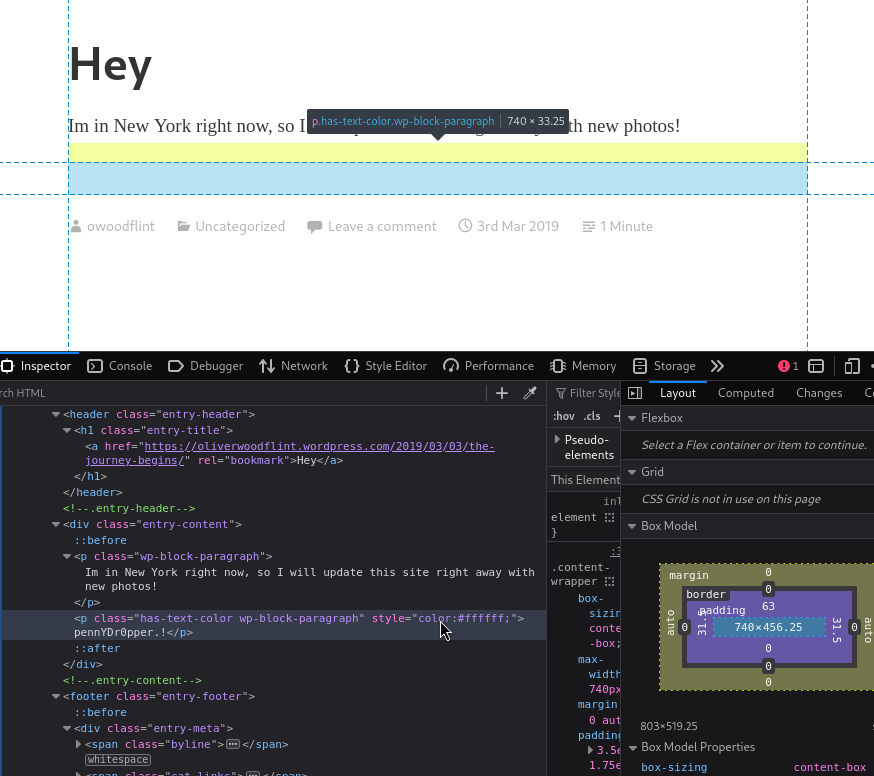
Task: Click the red error count icon
Action: tap(783, 366)
